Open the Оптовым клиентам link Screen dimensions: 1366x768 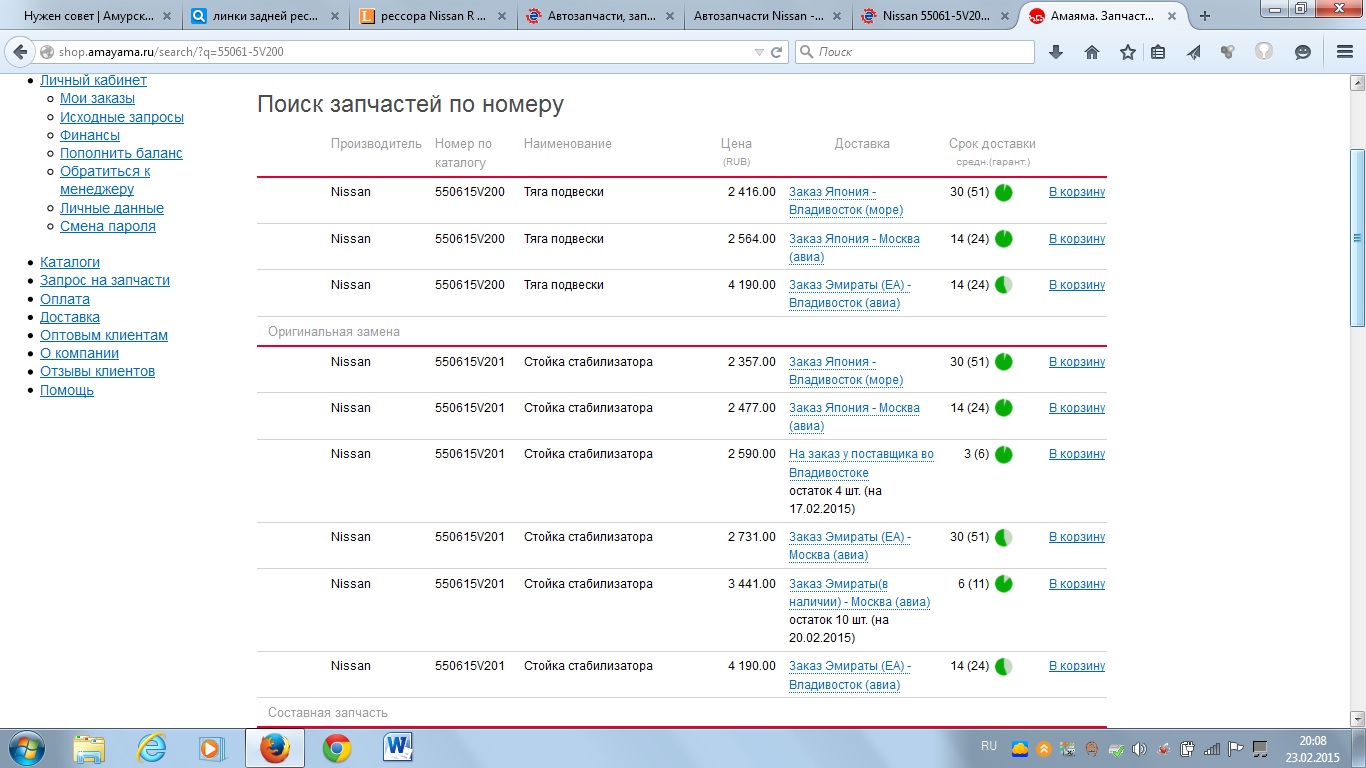104,335
